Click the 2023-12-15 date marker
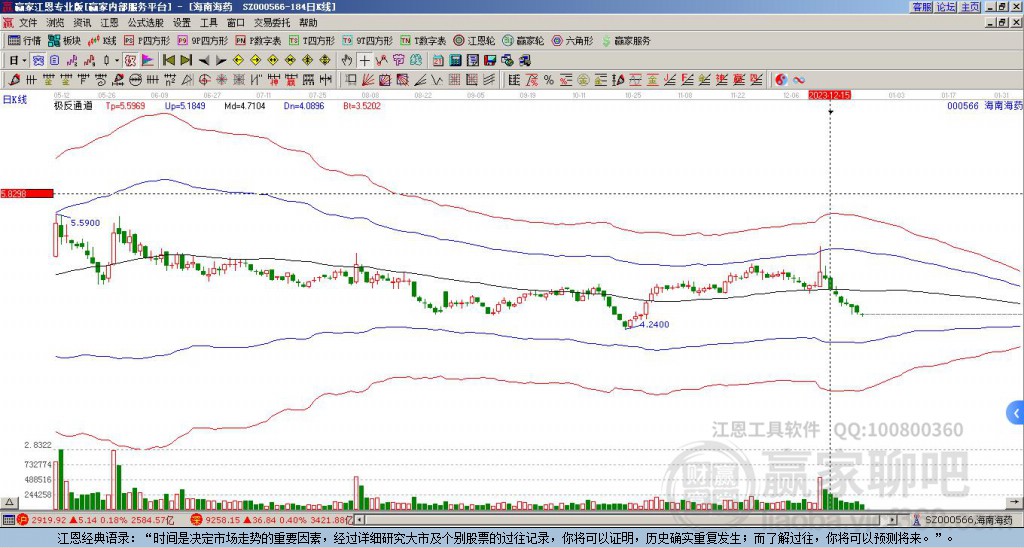 coord(829,95)
